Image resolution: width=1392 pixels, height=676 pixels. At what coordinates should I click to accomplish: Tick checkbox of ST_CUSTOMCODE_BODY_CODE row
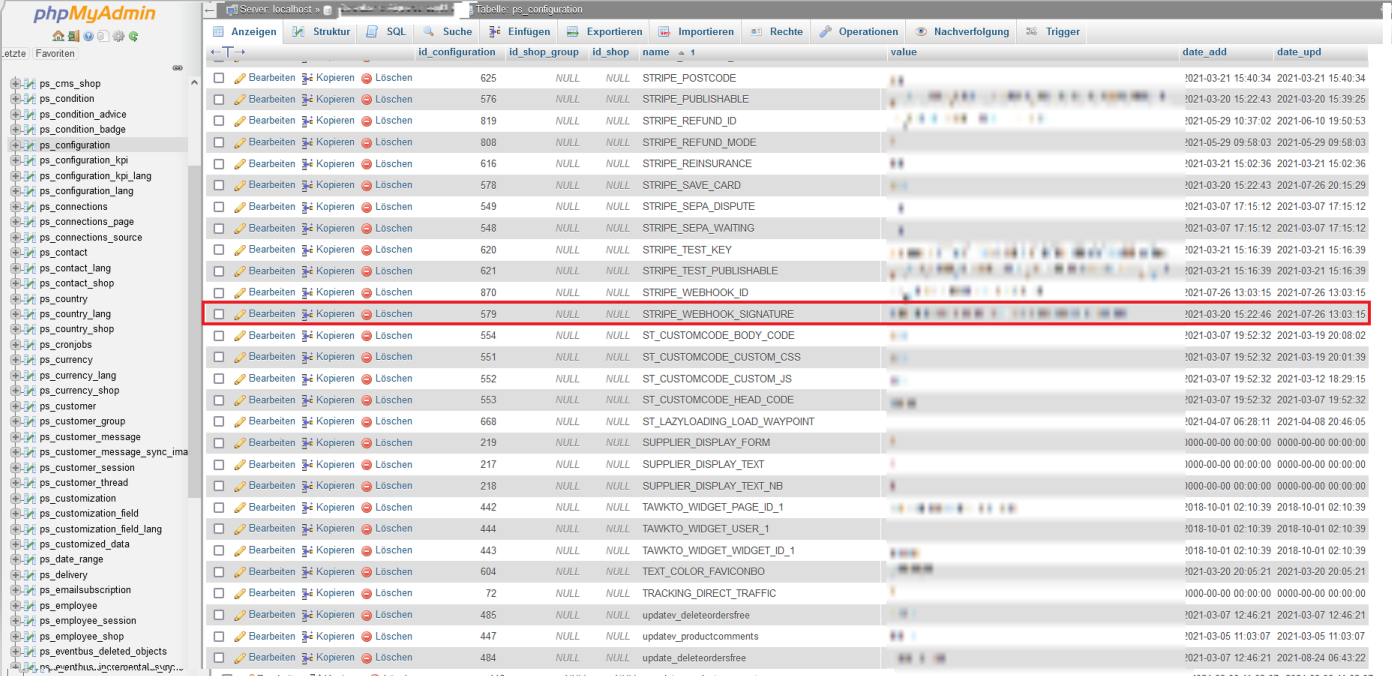coord(218,336)
